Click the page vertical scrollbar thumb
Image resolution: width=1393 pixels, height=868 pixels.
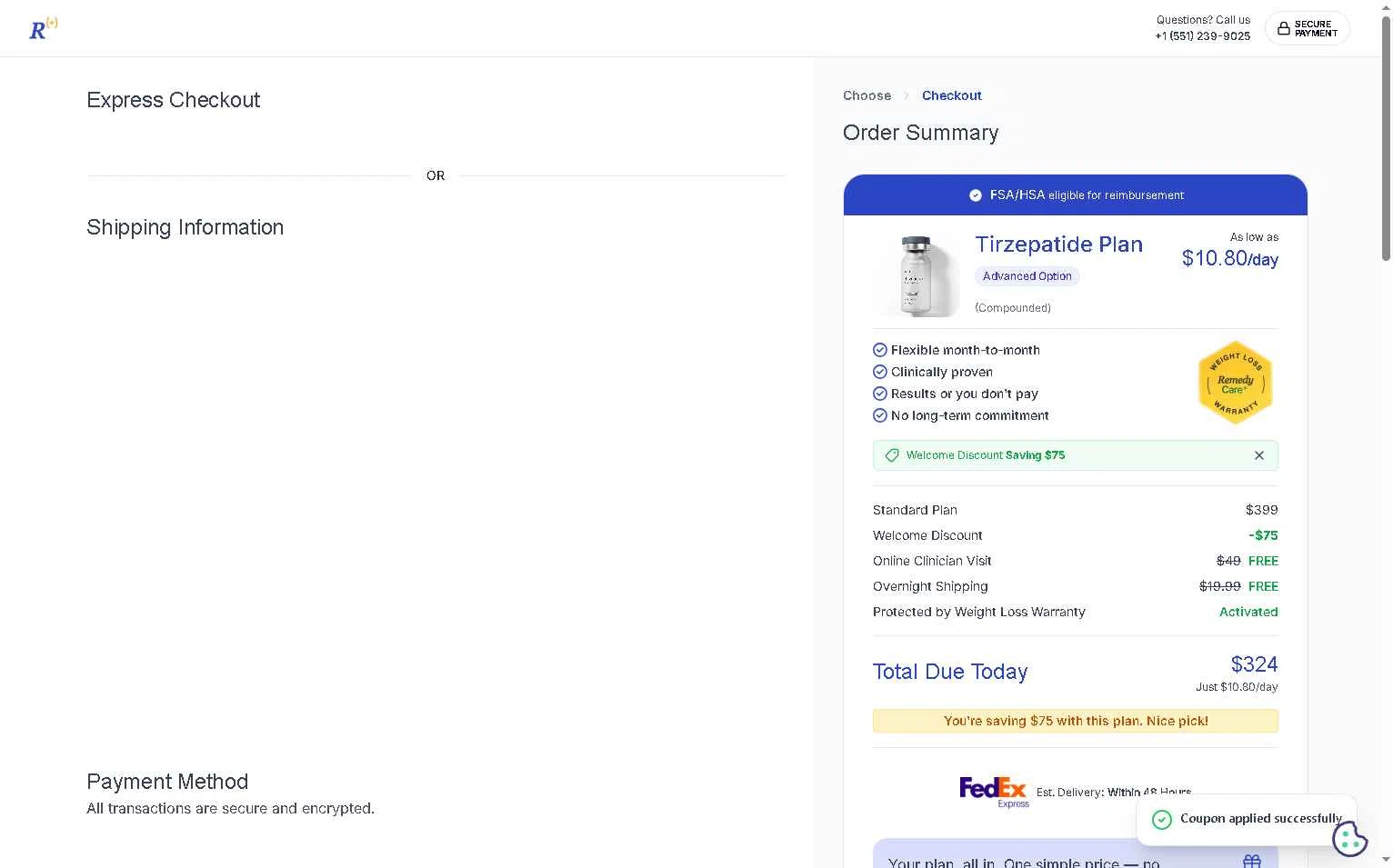pyautogui.click(x=1386, y=136)
